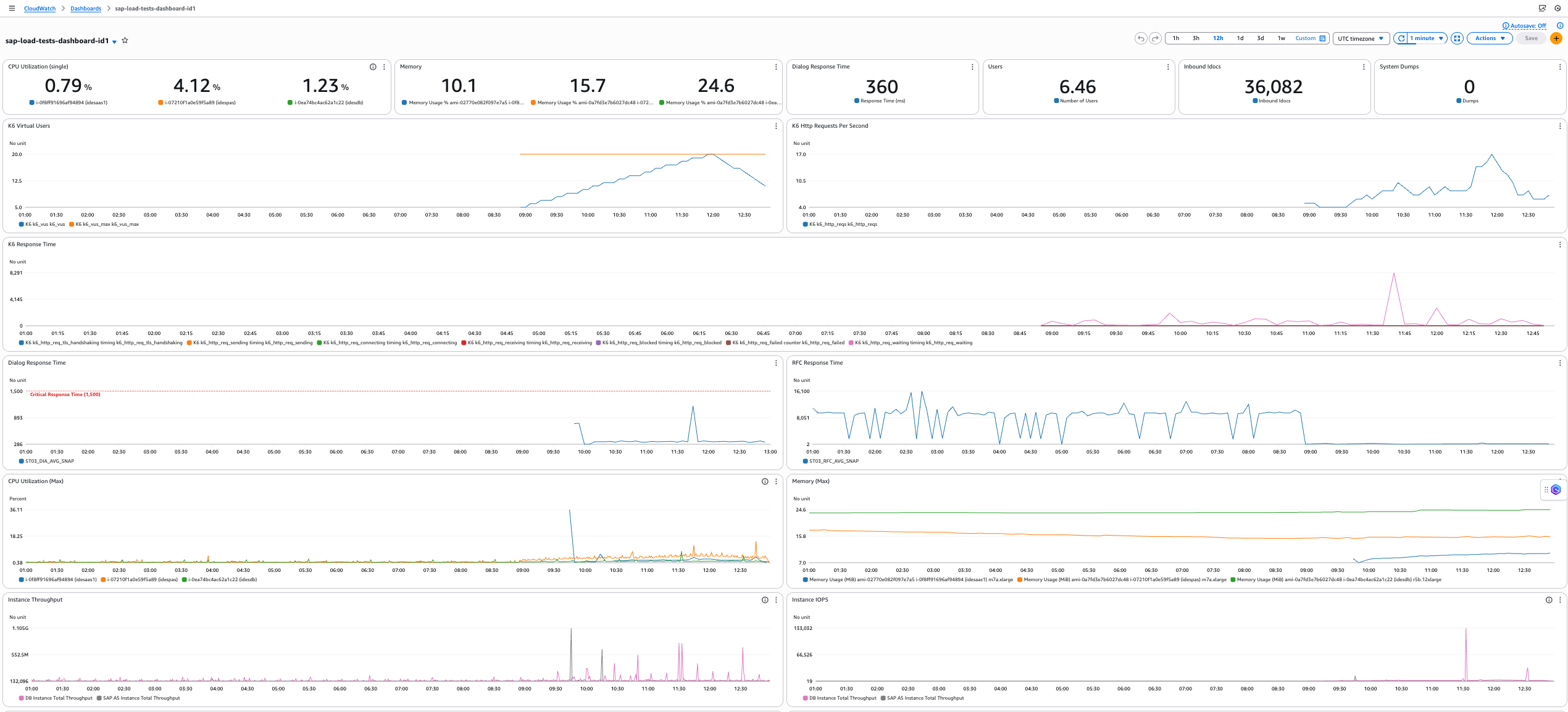Select the 1w time range
The height and width of the screenshot is (712, 1568).
(1281, 38)
